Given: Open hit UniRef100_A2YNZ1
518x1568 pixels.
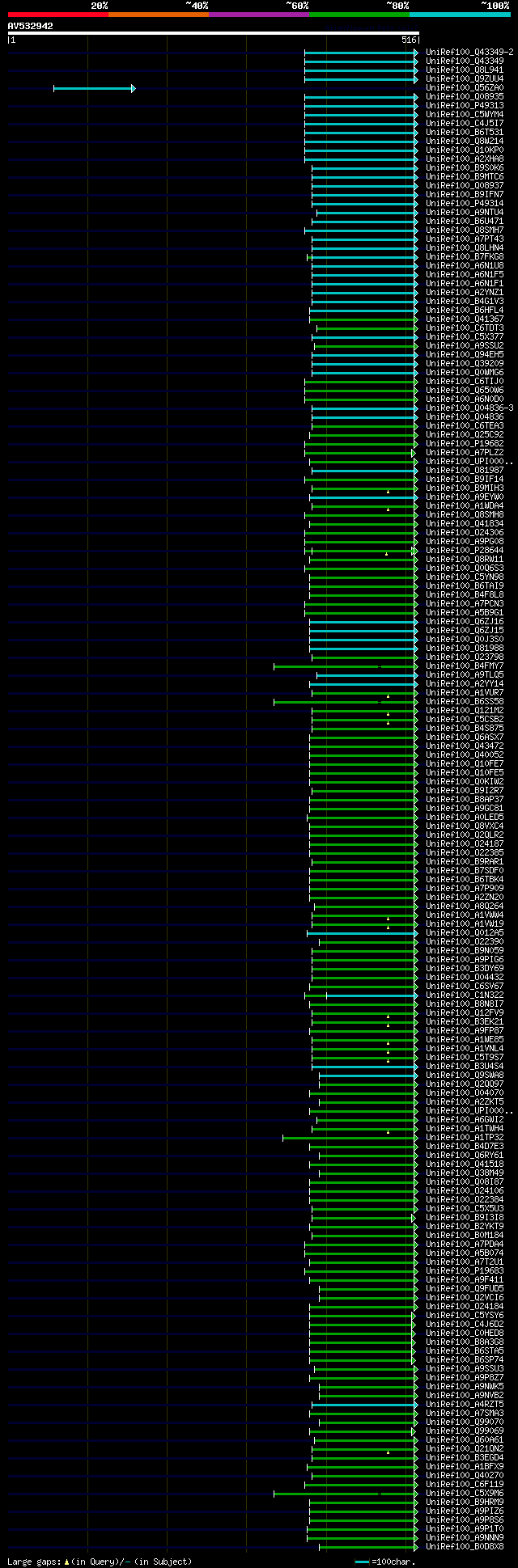Looking at the screenshot, I should click(x=465, y=293).
